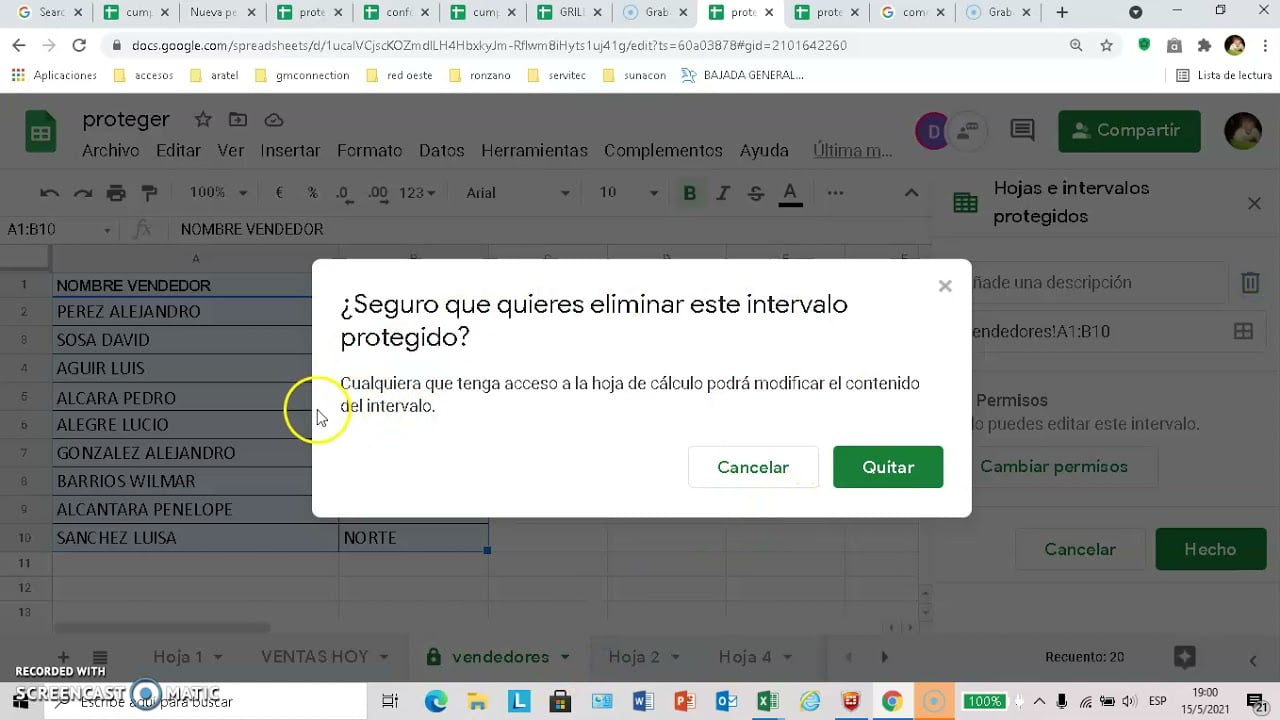1280x720 pixels.
Task: Click Cambiar permisos button
Action: click(x=1054, y=466)
